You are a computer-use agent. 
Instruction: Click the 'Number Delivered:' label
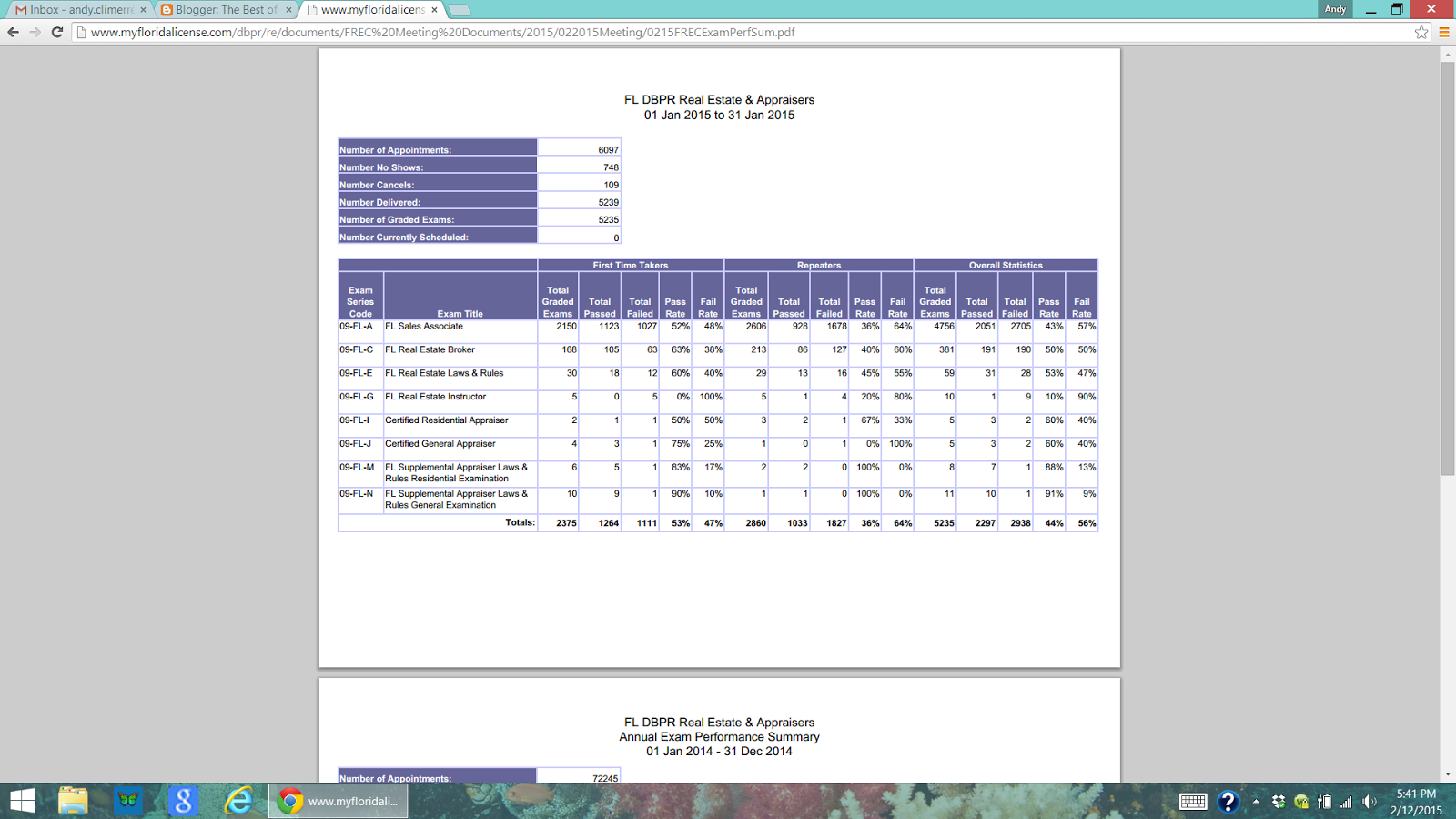(x=379, y=202)
